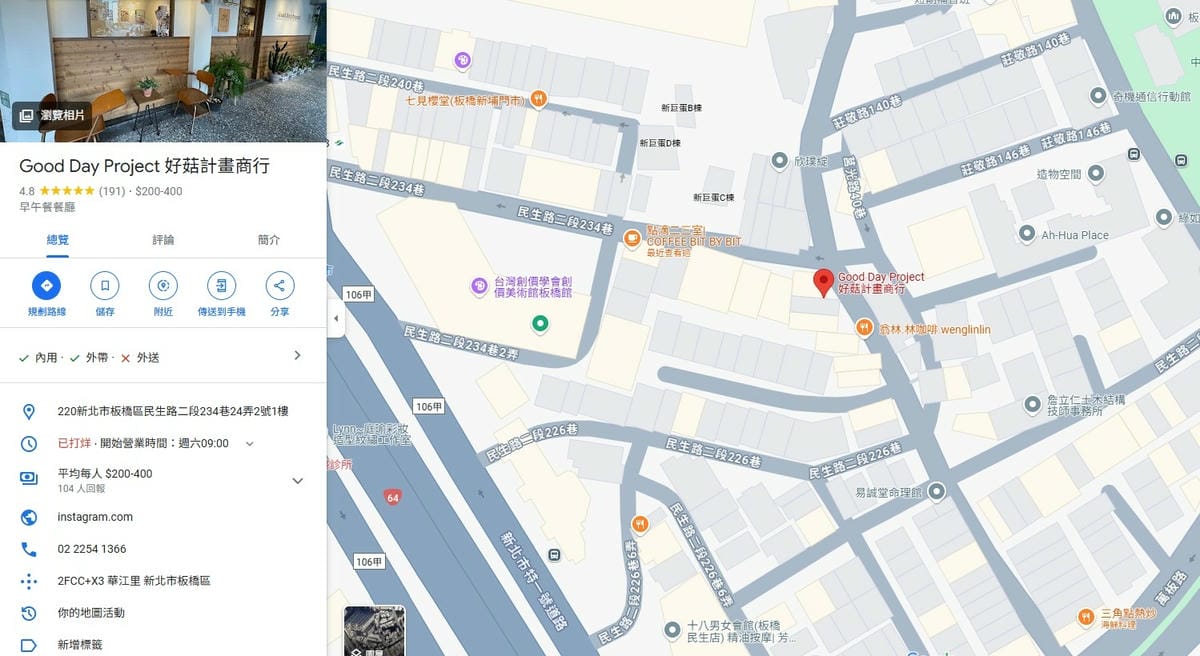Expand opening hours dropdown
Viewport: 1200px width, 656px height.
(250, 443)
